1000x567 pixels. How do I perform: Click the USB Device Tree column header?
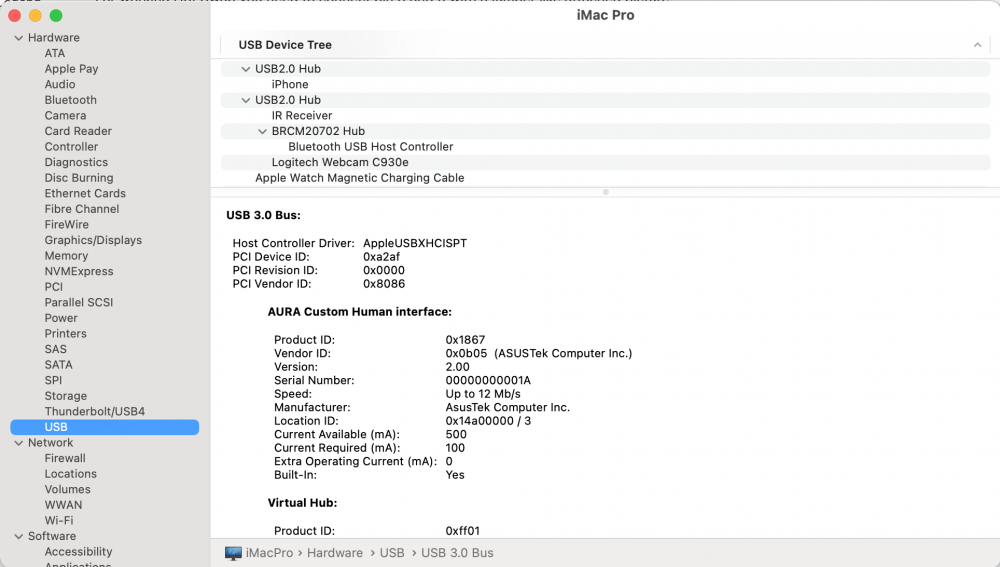click(285, 45)
